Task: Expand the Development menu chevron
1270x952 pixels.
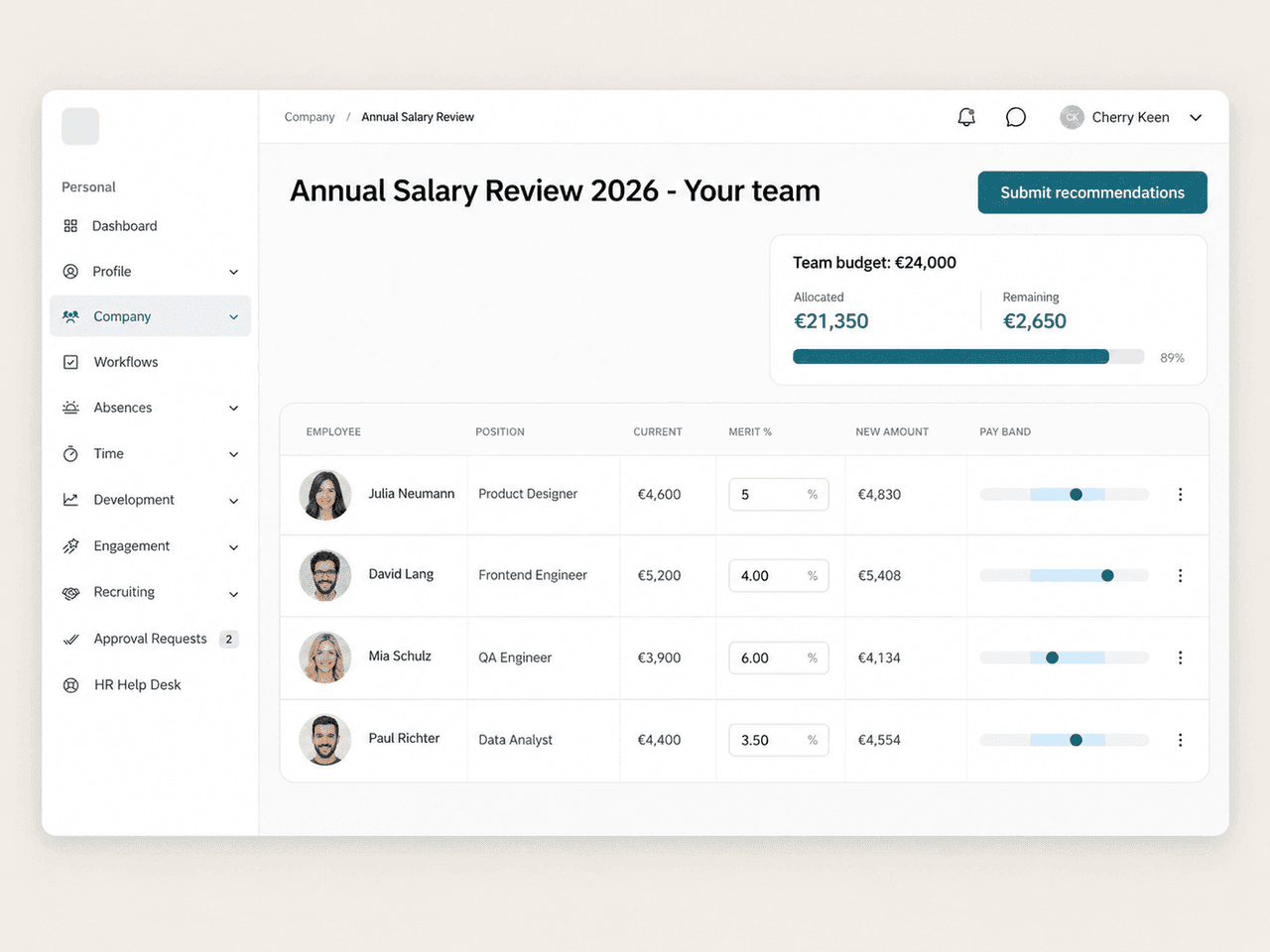Action: point(233,502)
